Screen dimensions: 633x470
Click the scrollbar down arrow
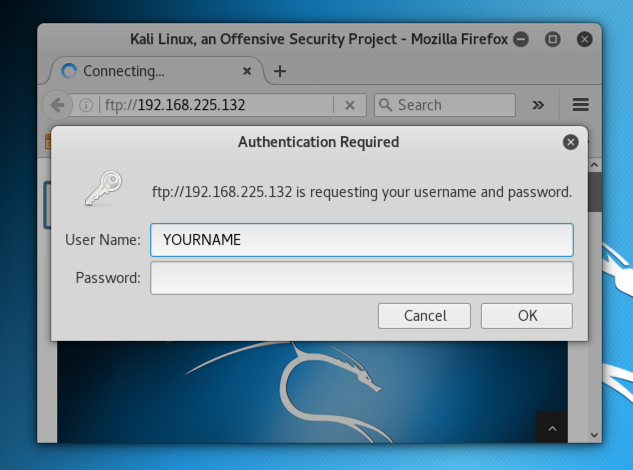pyautogui.click(x=595, y=435)
